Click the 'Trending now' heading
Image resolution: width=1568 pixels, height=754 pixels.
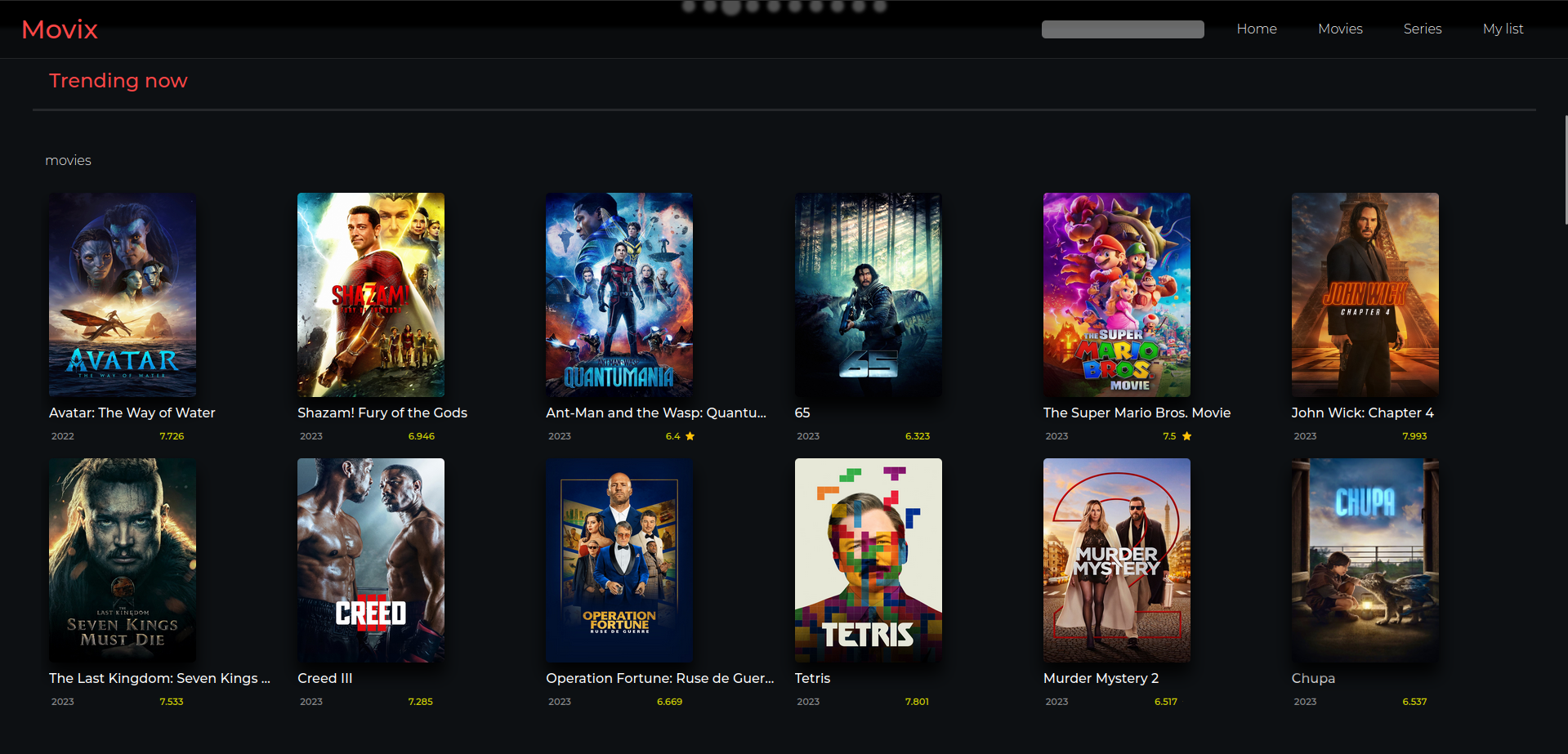[118, 81]
